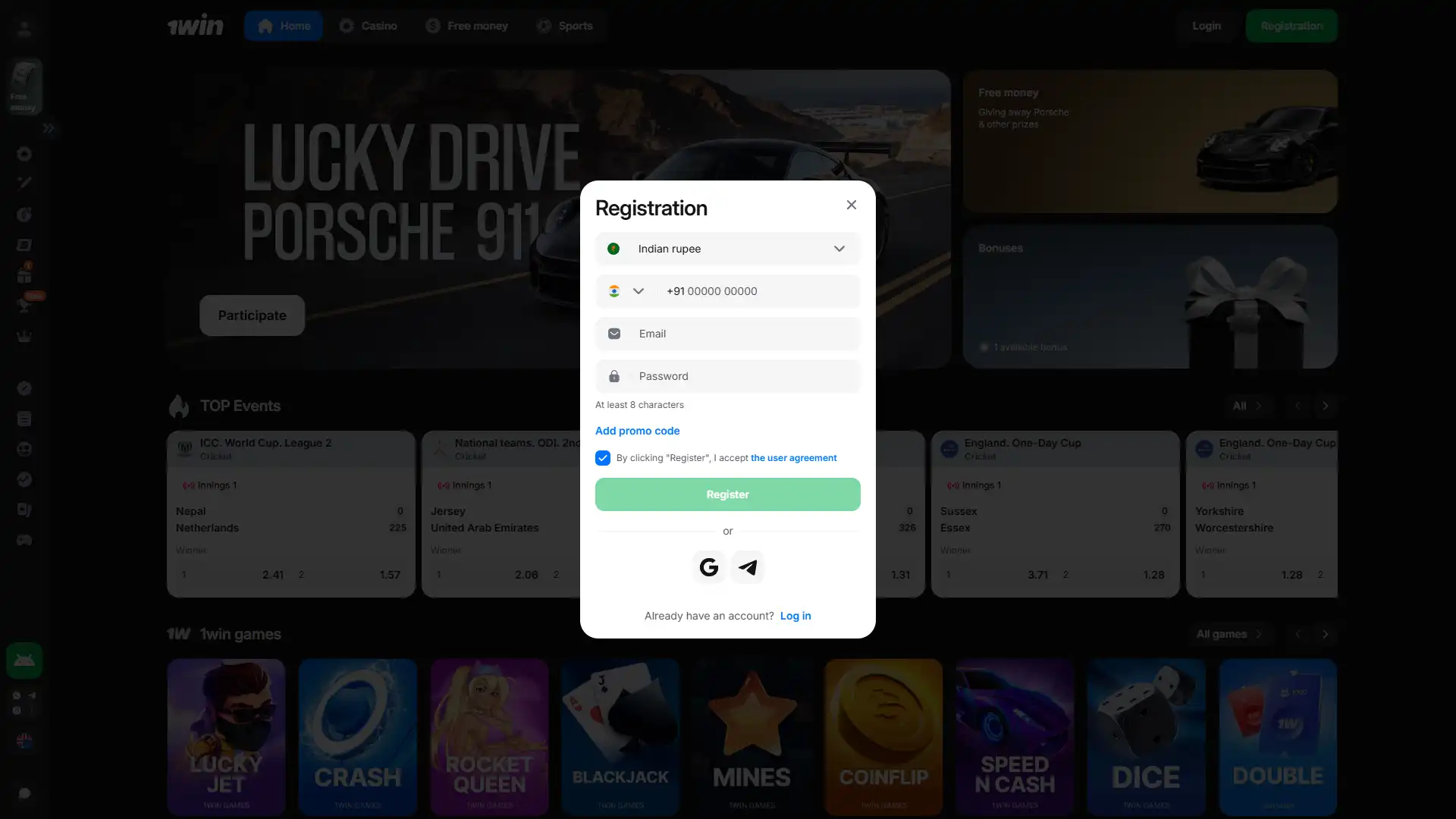Select Nepal odds 2.41 in ICC event
This screenshot has height=819, width=1456.
(232, 575)
